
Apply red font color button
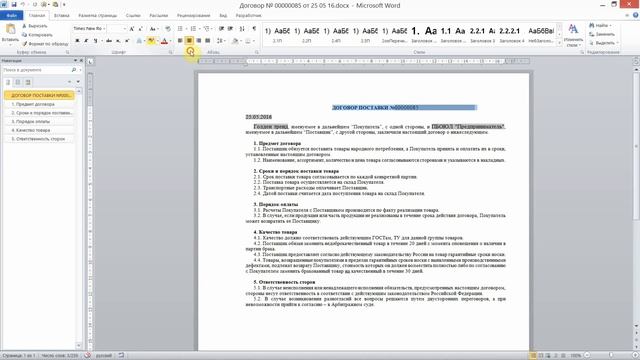164,41
